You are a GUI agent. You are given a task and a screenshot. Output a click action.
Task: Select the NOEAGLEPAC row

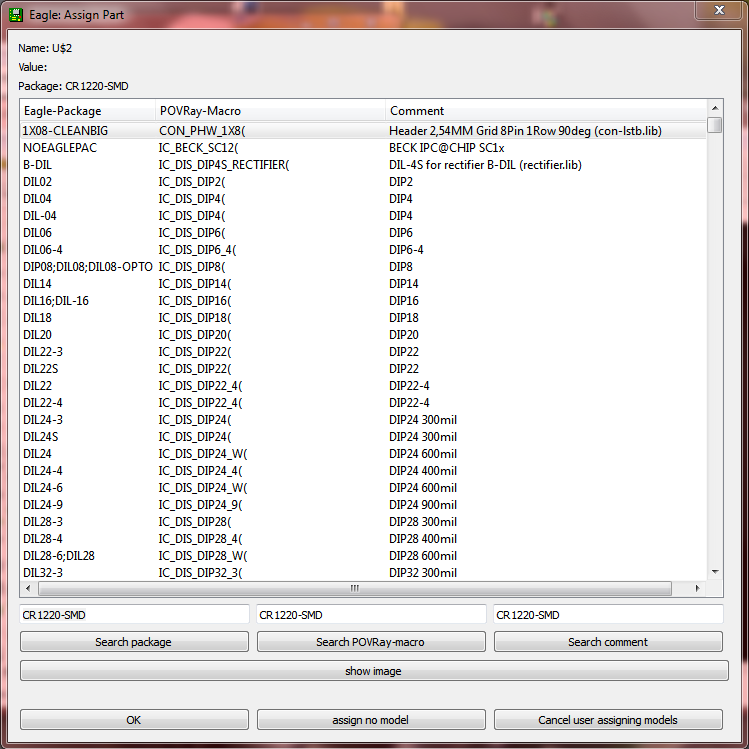point(363,148)
